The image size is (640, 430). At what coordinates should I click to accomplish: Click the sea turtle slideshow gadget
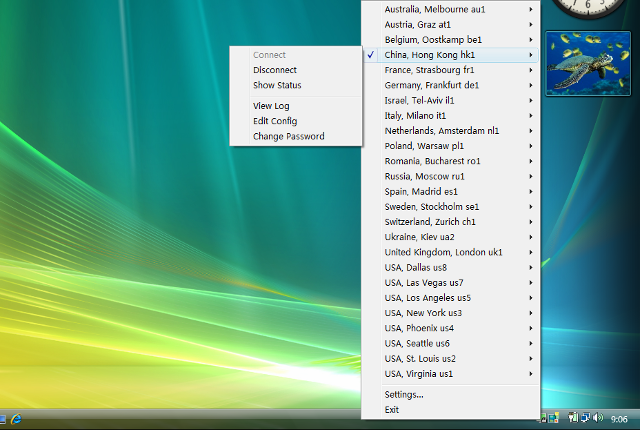click(x=588, y=63)
